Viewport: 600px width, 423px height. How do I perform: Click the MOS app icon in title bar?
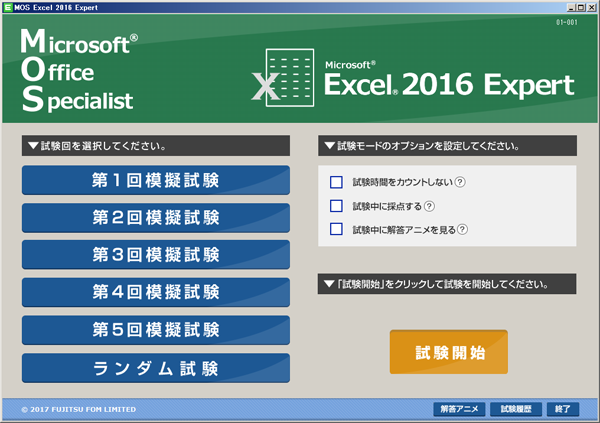tap(8, 7)
